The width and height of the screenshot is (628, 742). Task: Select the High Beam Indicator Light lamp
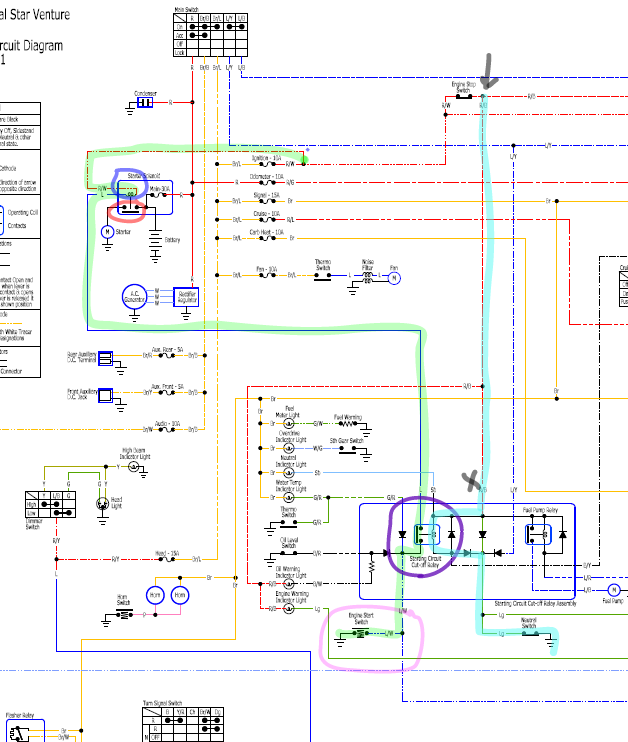pos(133,467)
